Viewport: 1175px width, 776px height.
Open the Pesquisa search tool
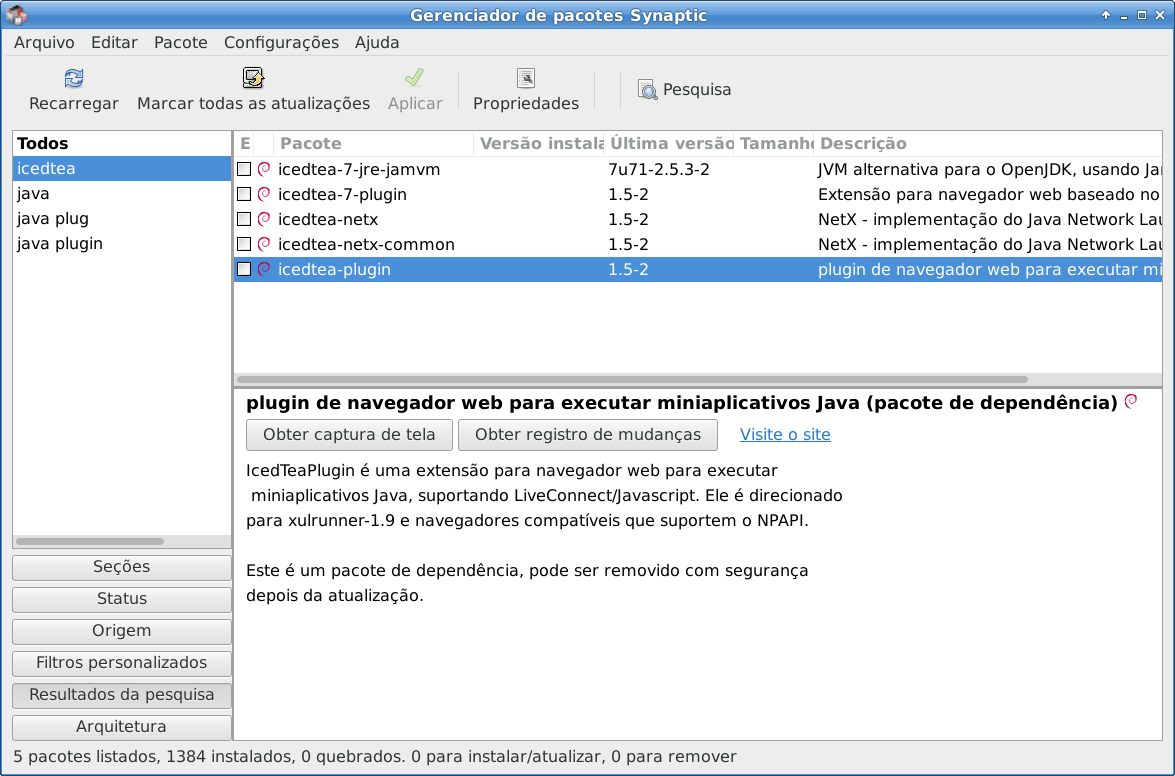pos(684,90)
